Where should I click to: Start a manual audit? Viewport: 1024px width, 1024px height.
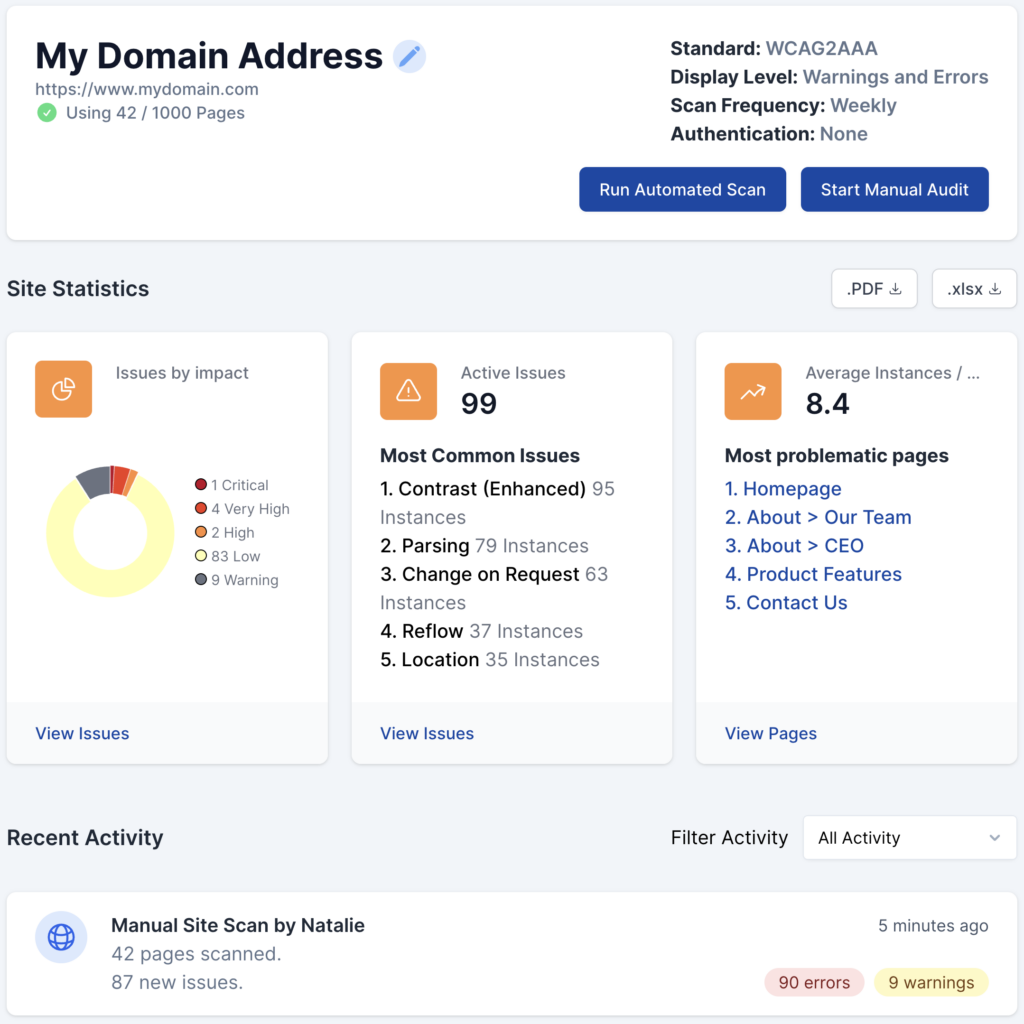(x=894, y=189)
